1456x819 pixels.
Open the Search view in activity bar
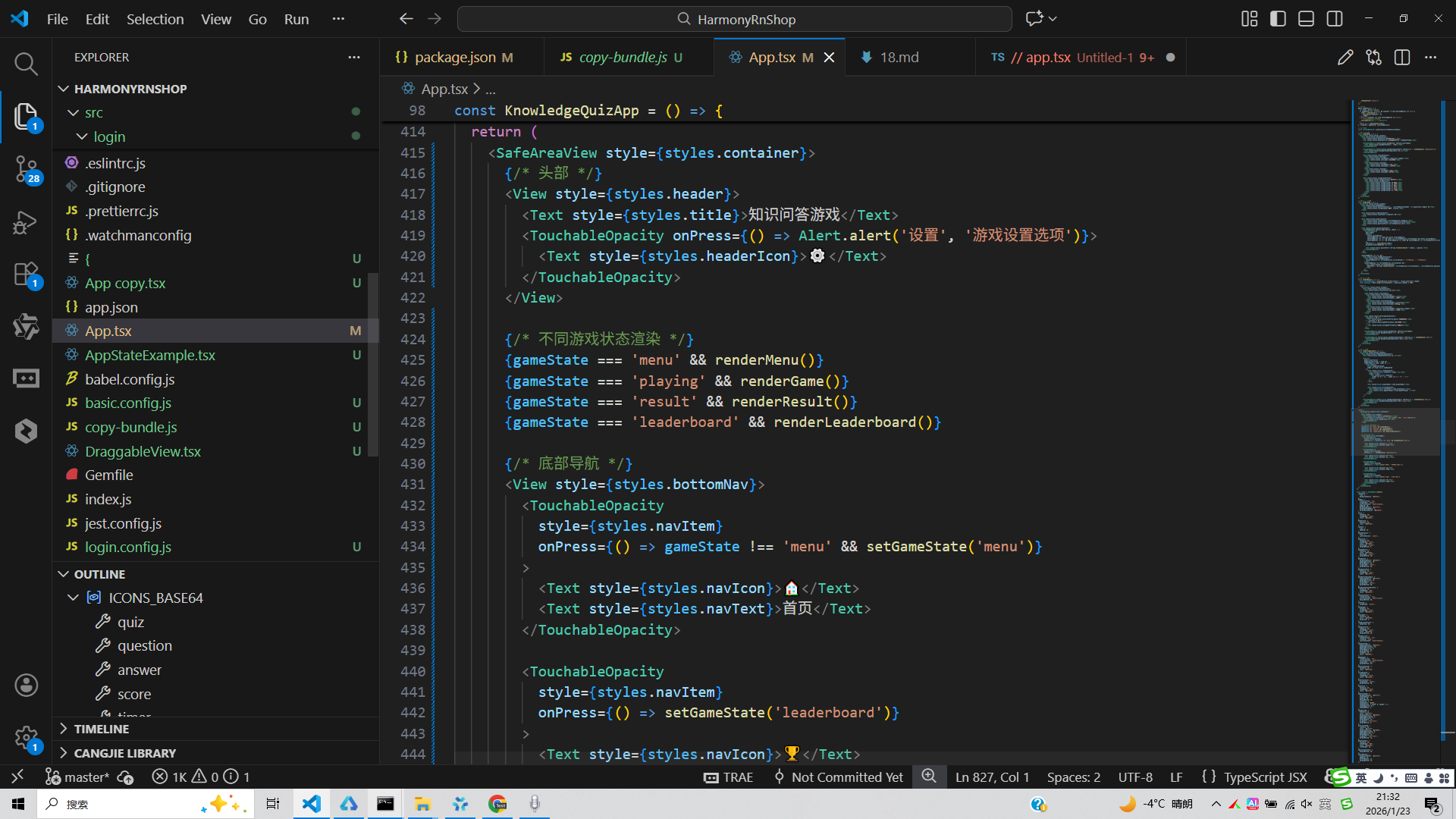coord(26,64)
